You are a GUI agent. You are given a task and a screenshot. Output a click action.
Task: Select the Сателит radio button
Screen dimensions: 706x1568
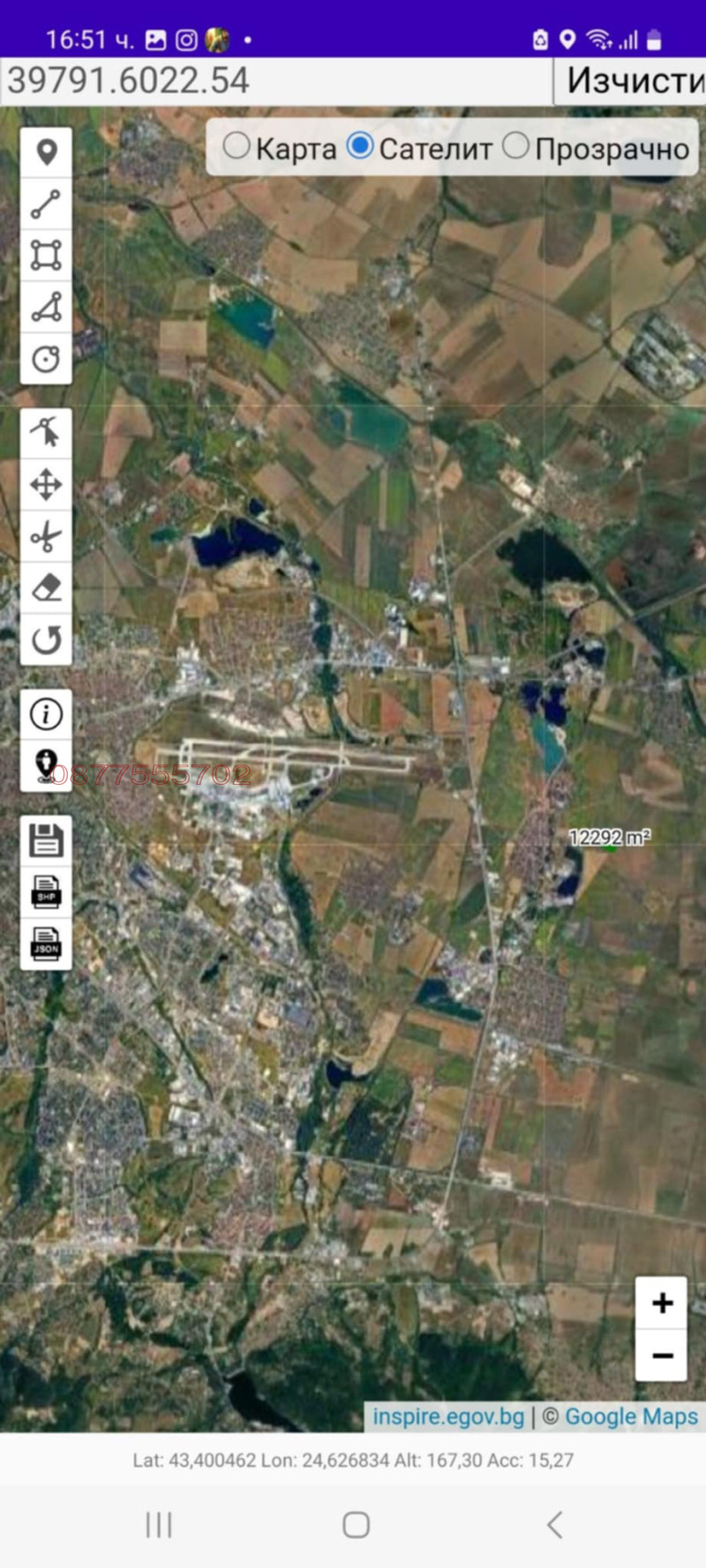tap(360, 146)
